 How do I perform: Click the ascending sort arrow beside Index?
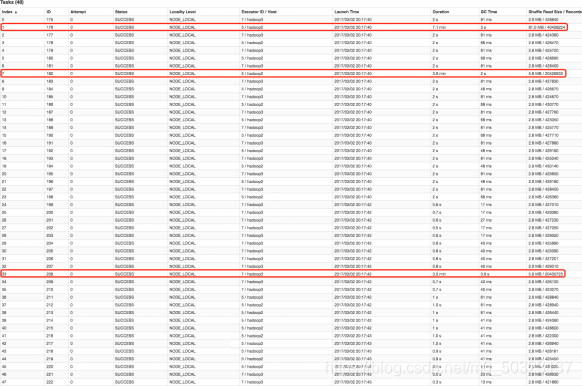point(16,12)
